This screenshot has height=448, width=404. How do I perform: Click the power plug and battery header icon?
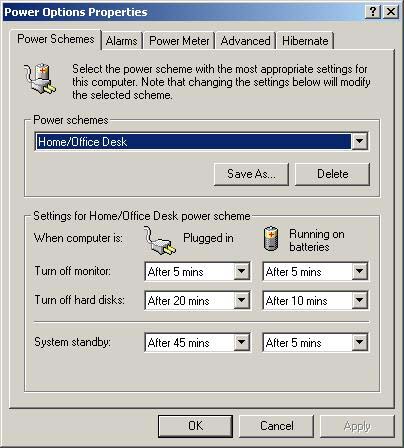(40, 78)
